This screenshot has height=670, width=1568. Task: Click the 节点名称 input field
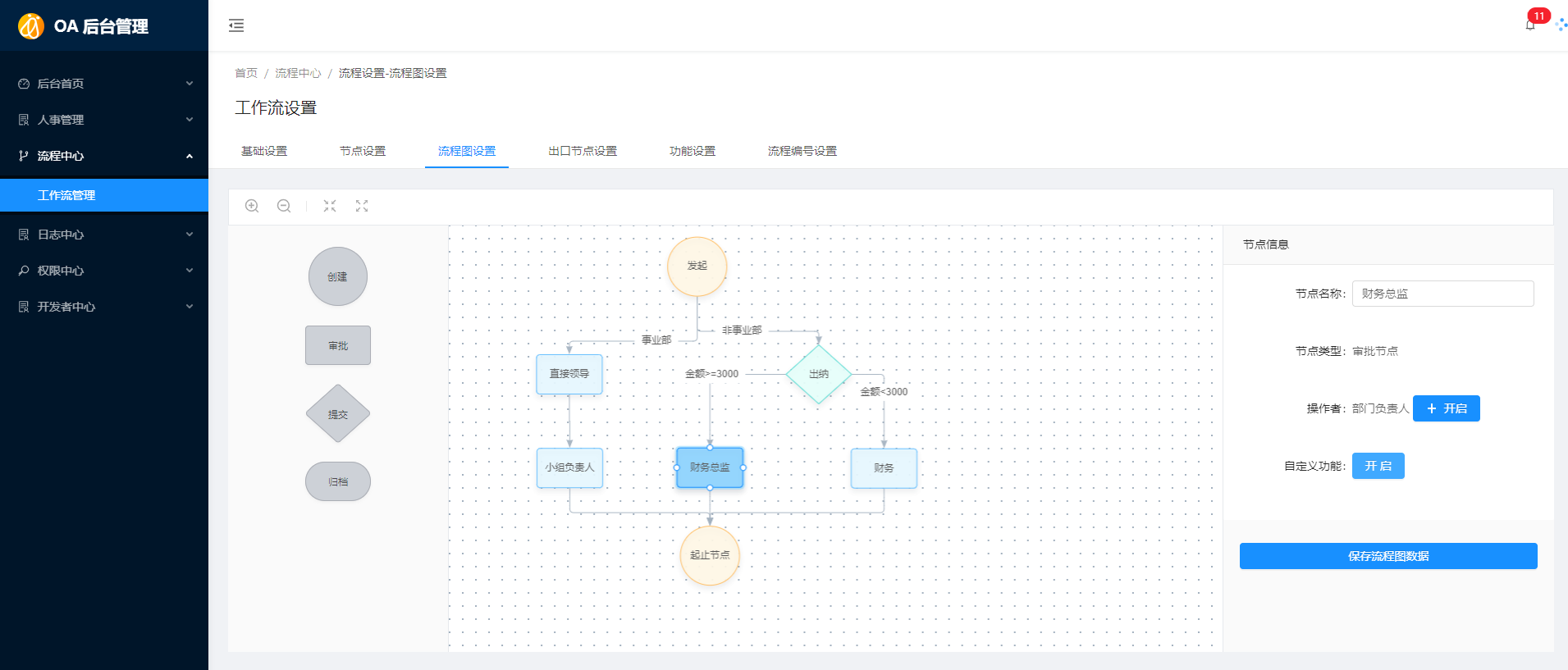pyautogui.click(x=1443, y=294)
